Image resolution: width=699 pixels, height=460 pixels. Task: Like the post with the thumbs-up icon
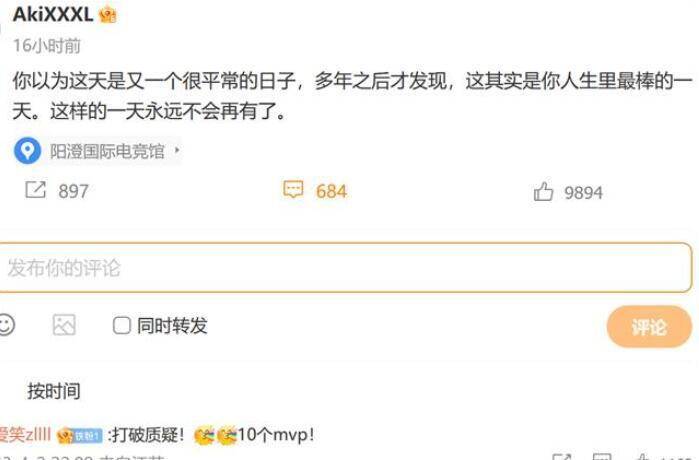point(543,192)
